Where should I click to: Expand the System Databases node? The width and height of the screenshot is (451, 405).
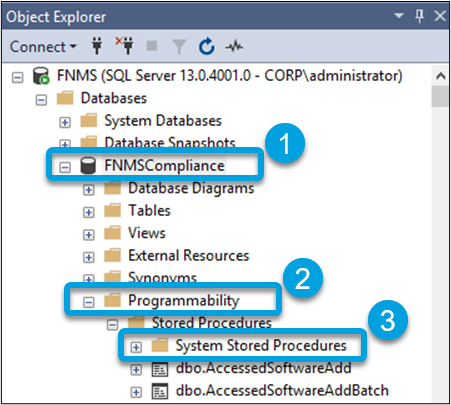[x=65, y=122]
